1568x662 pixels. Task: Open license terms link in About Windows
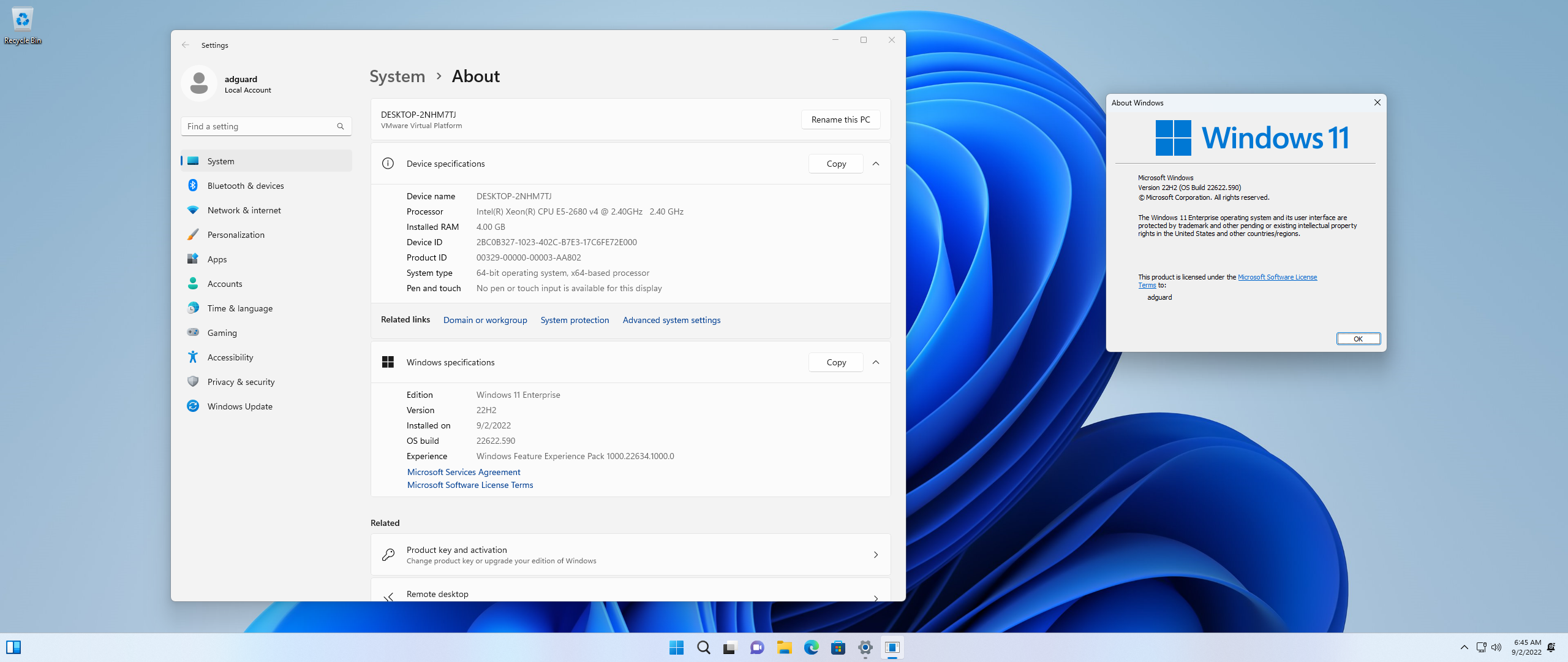click(x=1277, y=277)
